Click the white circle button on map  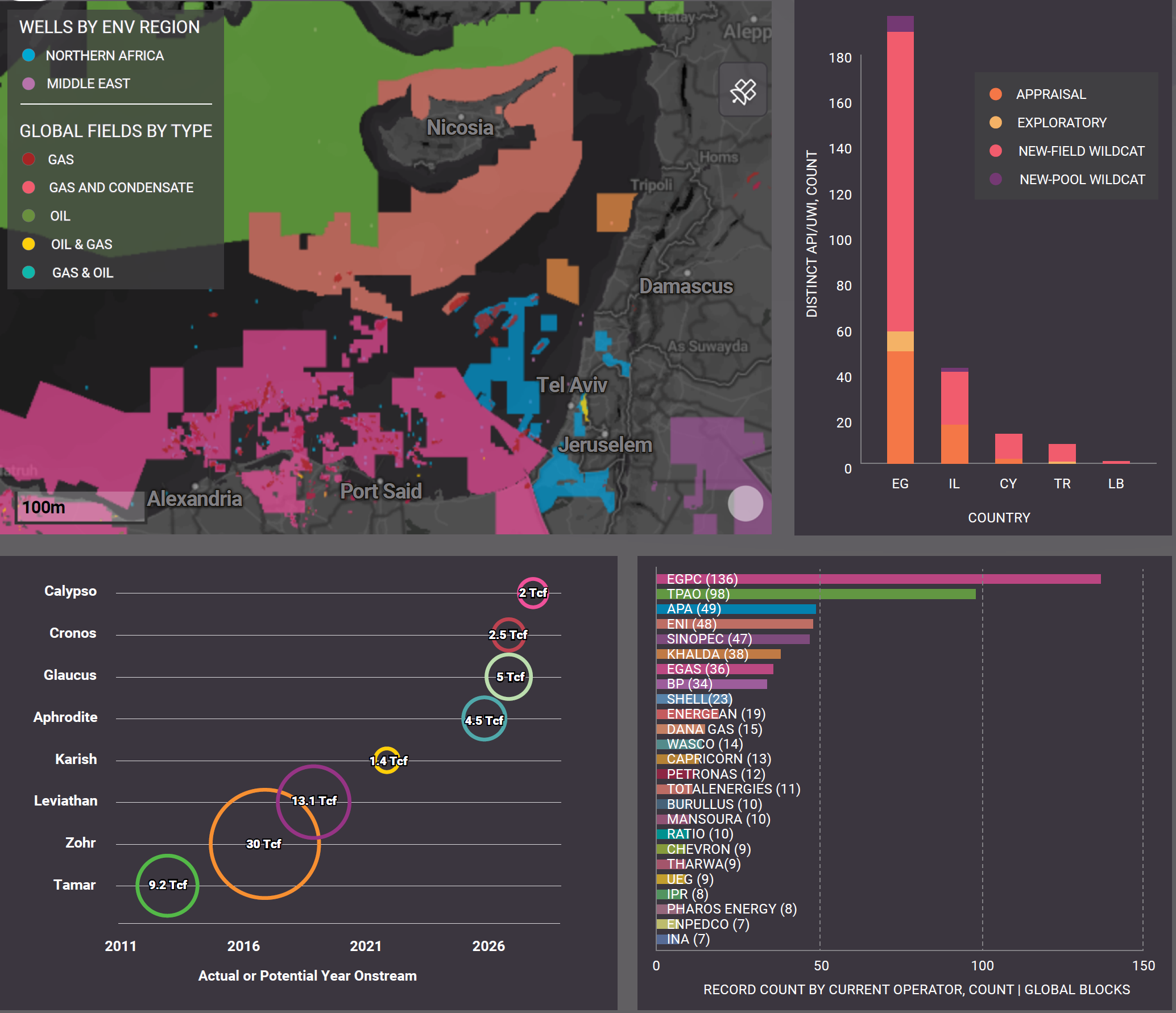point(745,503)
